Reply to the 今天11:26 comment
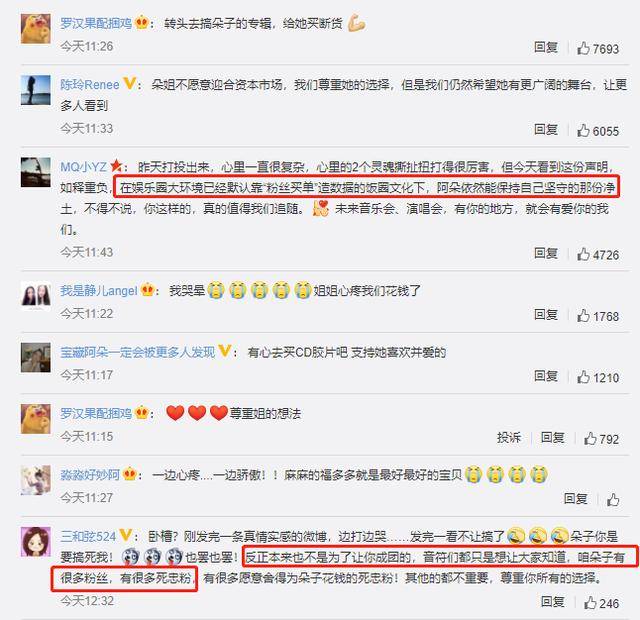640x620 pixels. (546, 47)
